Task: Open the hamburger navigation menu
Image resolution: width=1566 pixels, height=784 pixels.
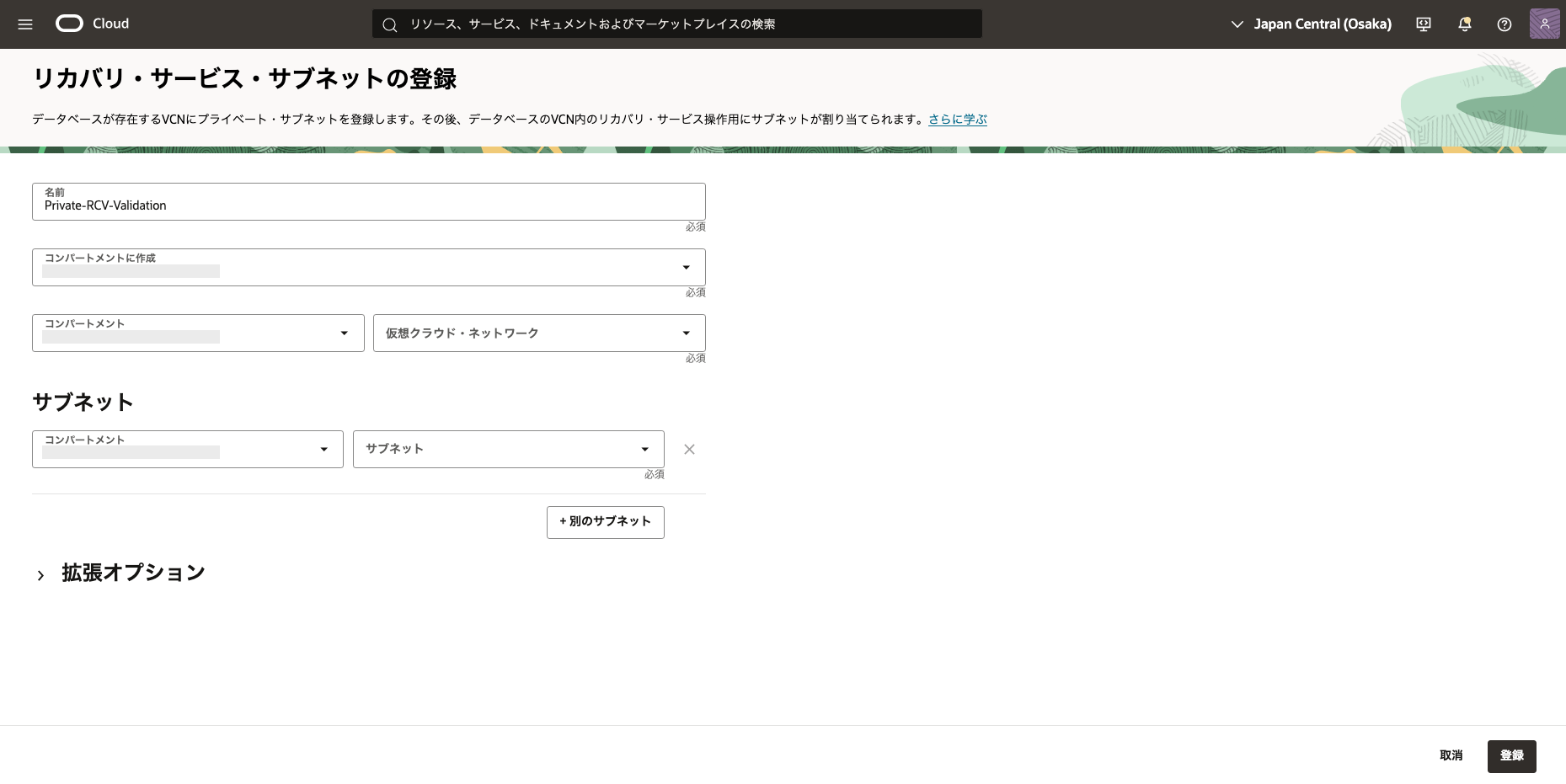Action: (x=25, y=24)
